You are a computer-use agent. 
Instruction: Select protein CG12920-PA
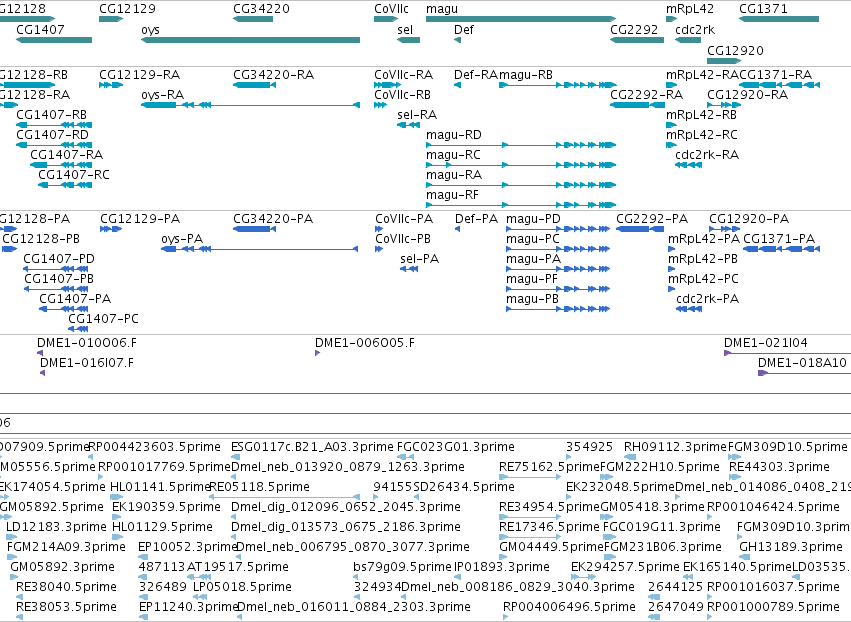(x=725, y=229)
